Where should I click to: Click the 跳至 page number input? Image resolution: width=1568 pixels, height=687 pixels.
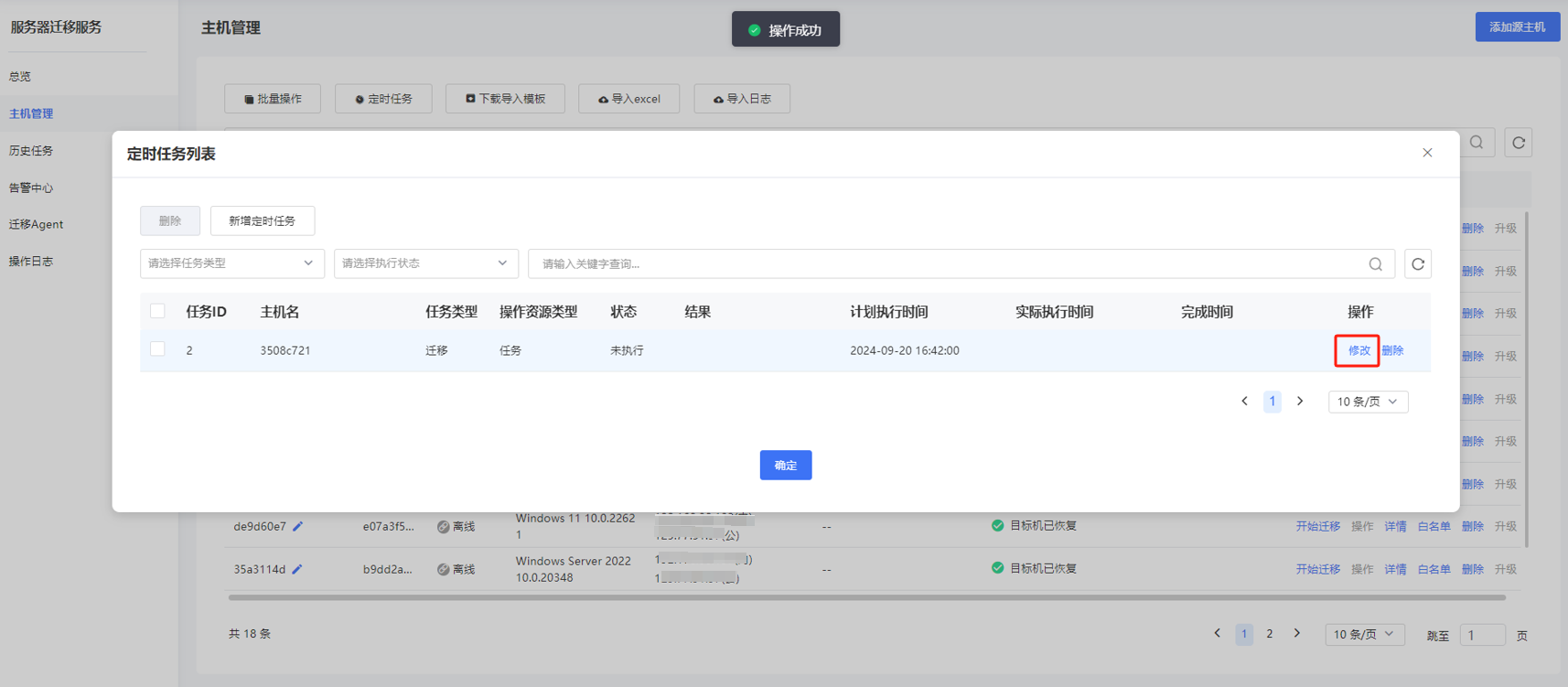pyautogui.click(x=1482, y=635)
